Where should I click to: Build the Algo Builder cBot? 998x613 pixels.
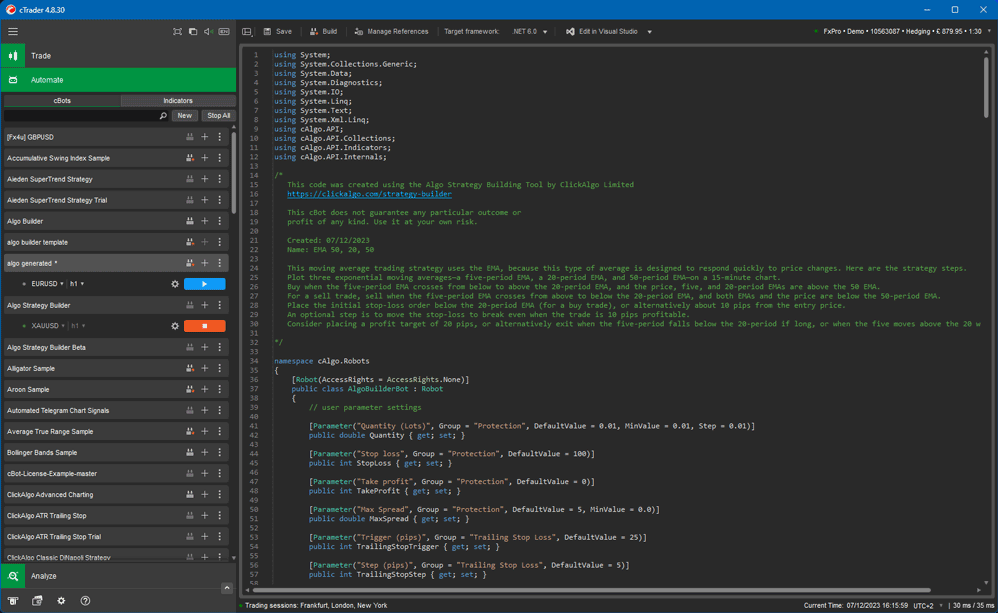[190, 221]
